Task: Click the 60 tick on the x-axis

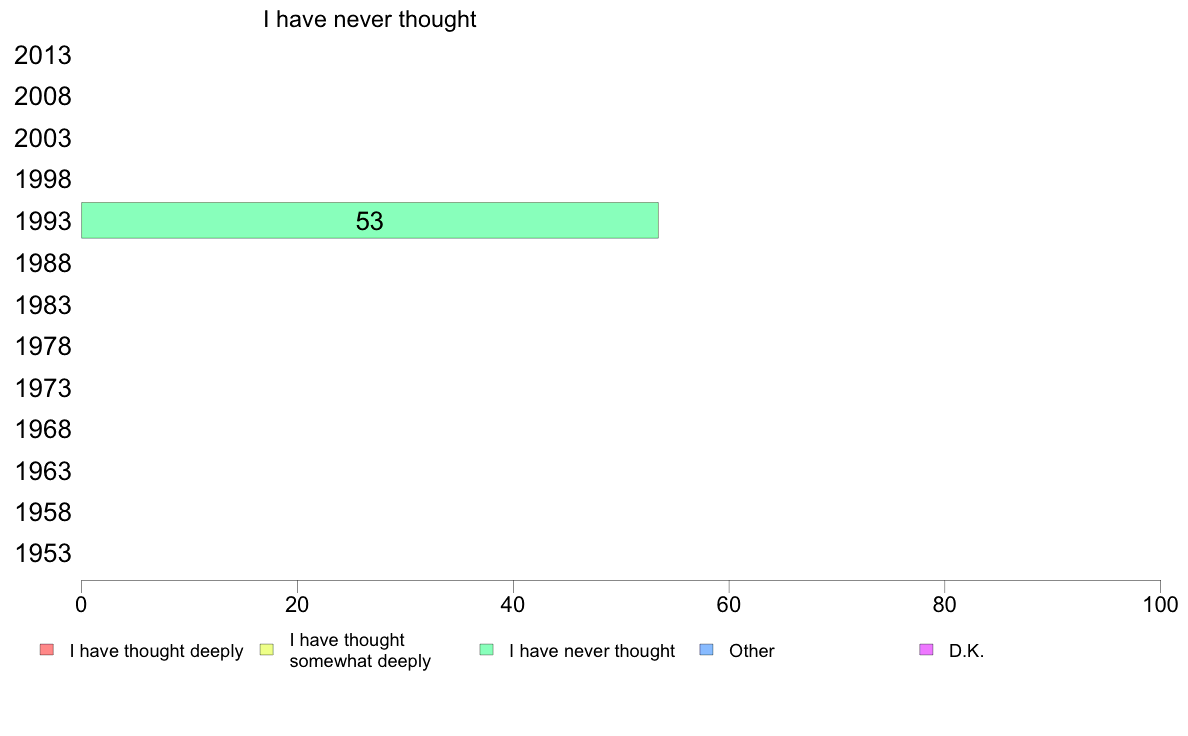Action: click(x=729, y=604)
